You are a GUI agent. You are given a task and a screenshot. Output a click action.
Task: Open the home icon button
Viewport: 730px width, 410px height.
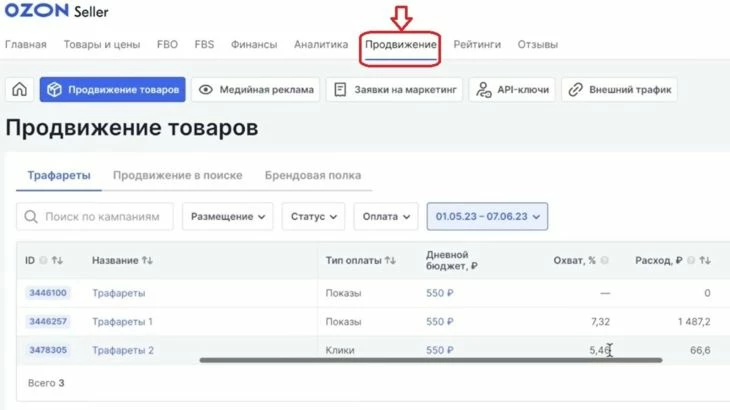point(19,89)
